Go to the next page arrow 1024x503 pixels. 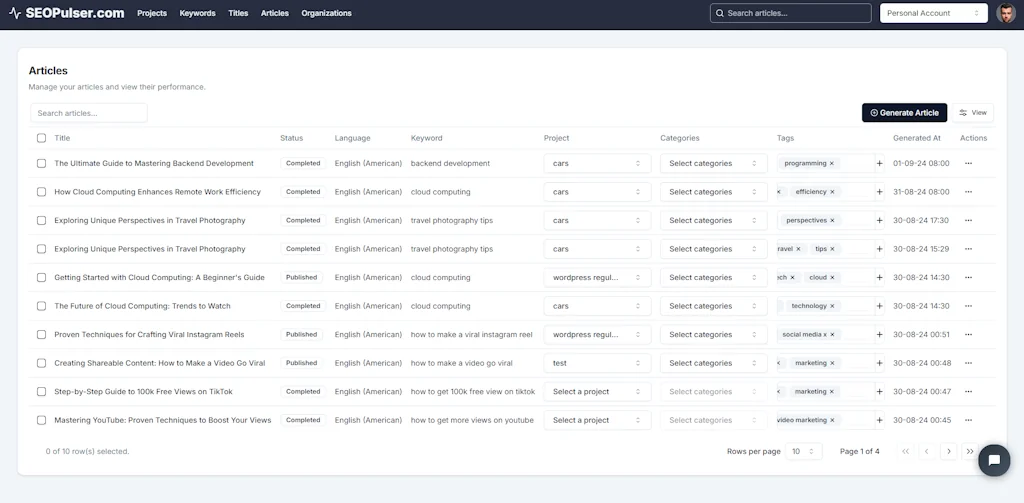(948, 452)
